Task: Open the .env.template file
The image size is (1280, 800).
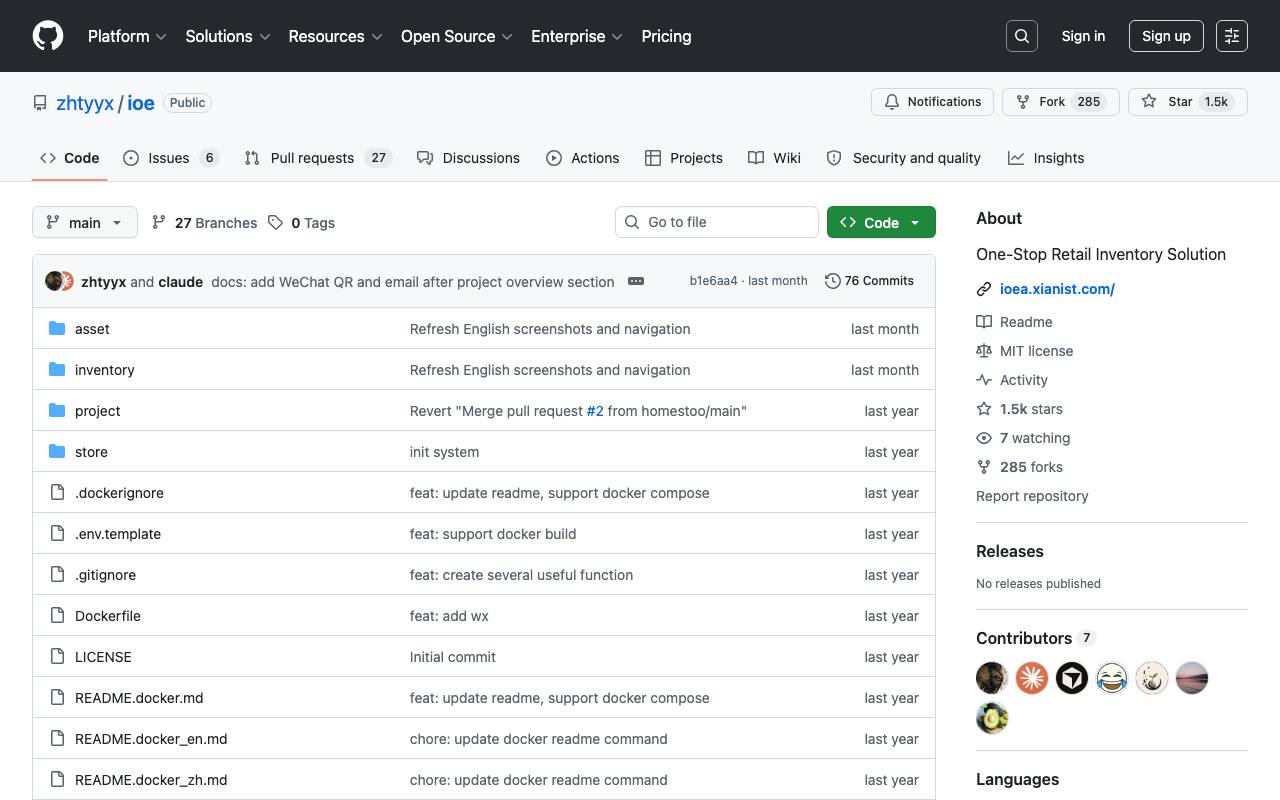Action: point(118,534)
